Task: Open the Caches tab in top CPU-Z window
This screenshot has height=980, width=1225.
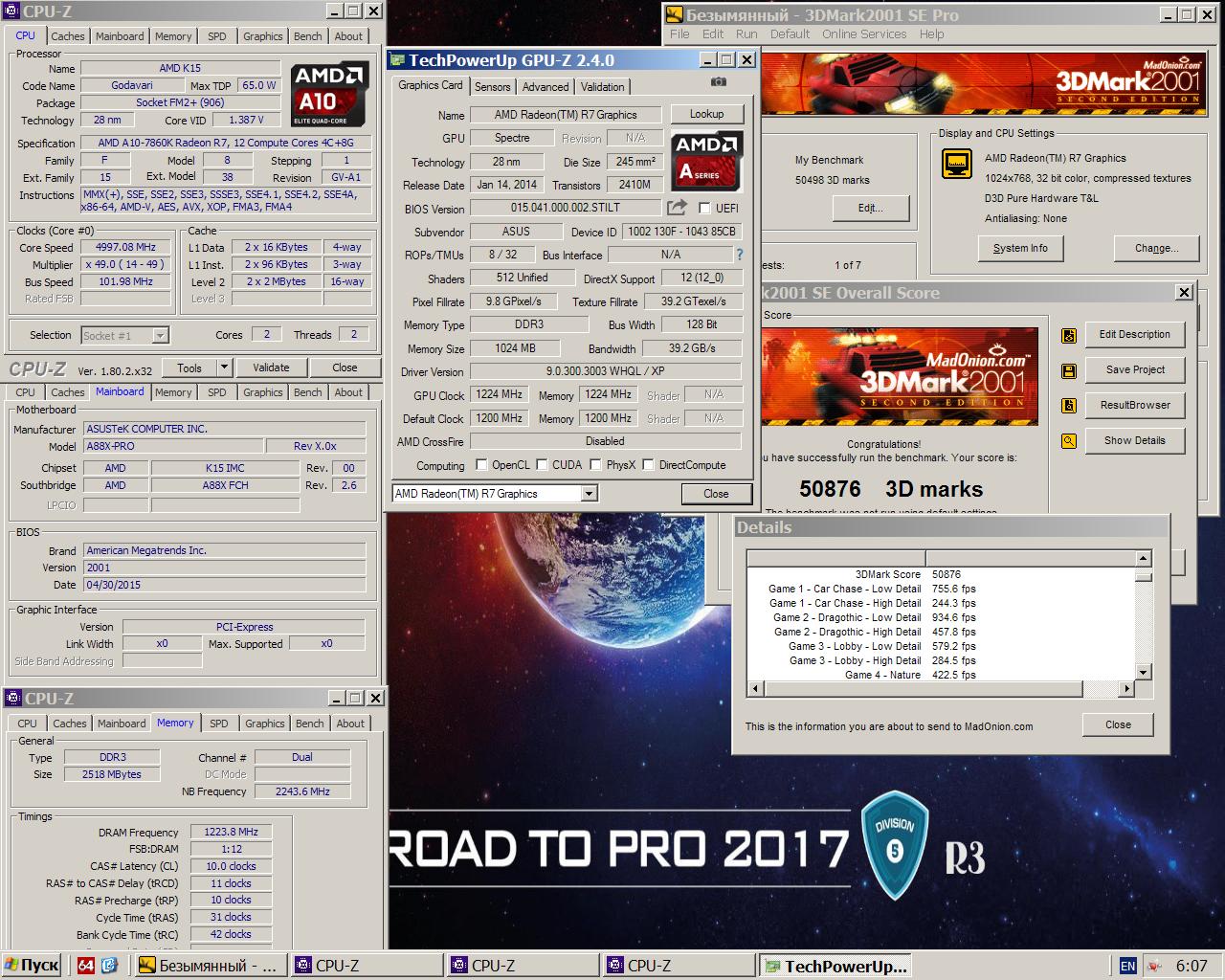Action: [68, 36]
